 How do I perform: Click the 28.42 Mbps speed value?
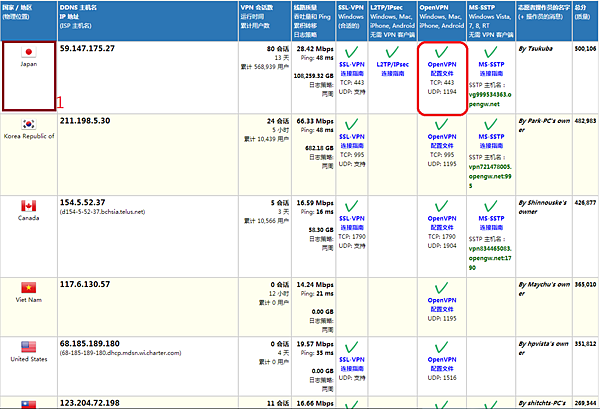(315, 49)
